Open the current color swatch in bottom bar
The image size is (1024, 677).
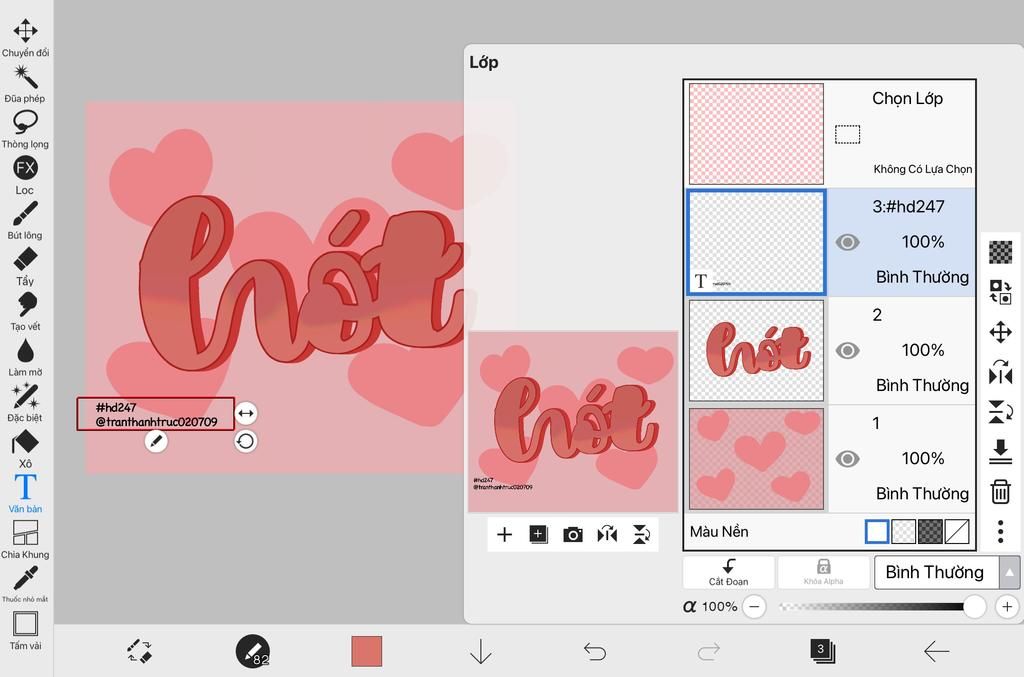[x=366, y=651]
